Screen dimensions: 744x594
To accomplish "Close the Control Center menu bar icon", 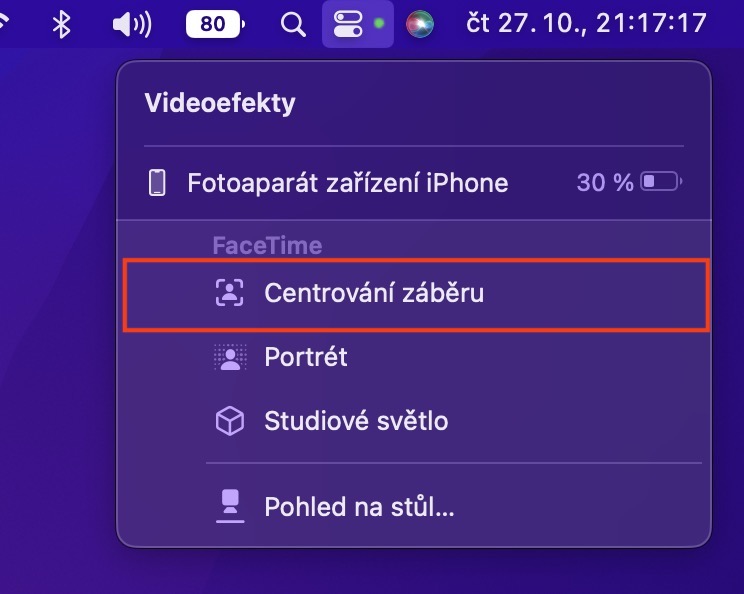I will [347, 24].
